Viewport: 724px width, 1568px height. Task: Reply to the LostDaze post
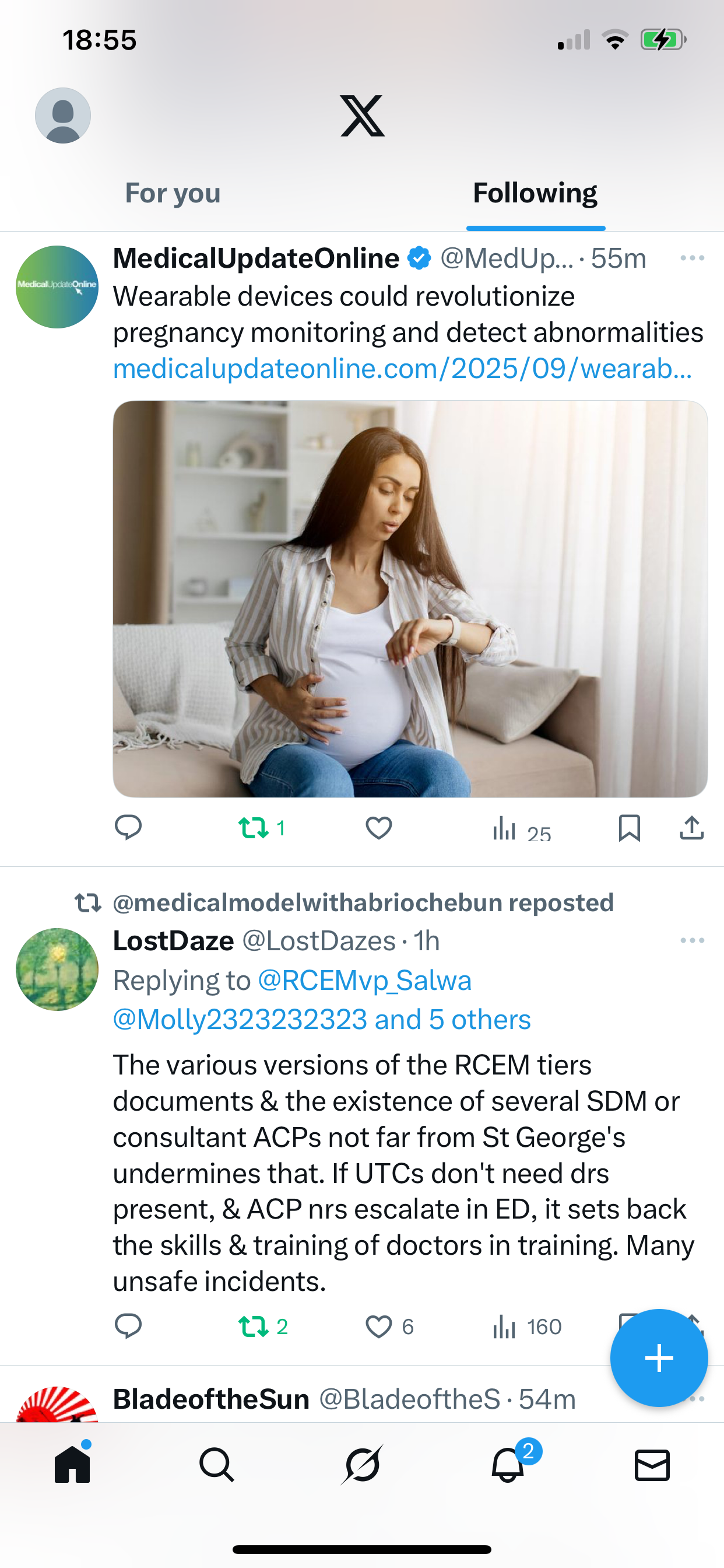(x=128, y=1326)
